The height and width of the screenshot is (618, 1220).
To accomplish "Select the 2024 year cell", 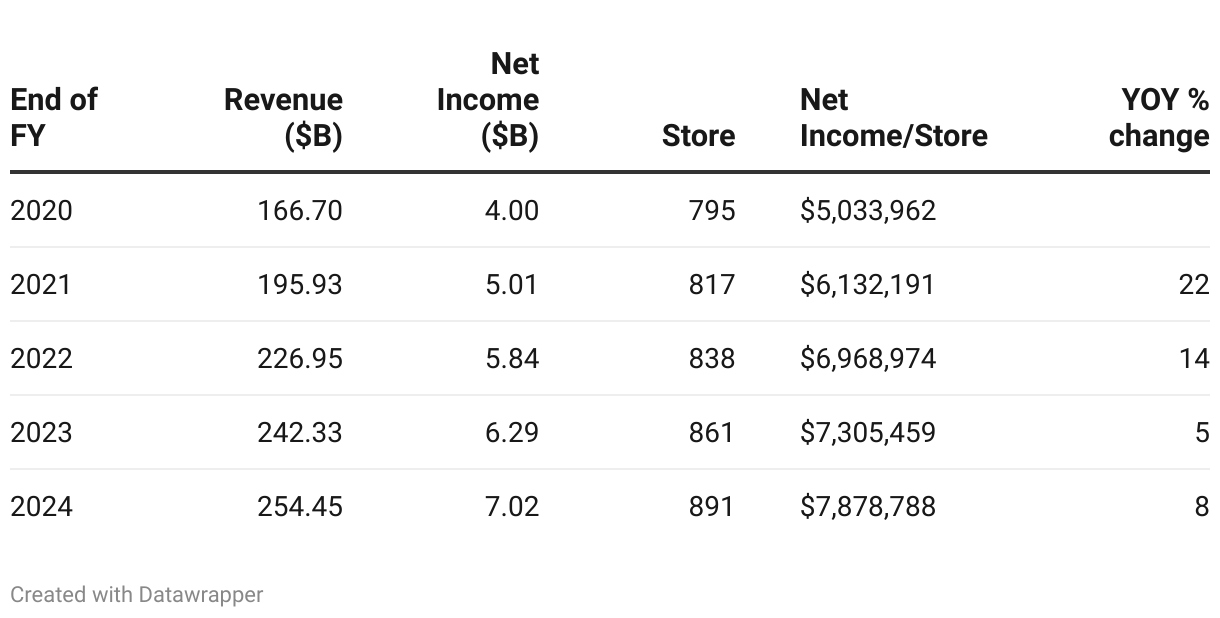I will (42, 506).
